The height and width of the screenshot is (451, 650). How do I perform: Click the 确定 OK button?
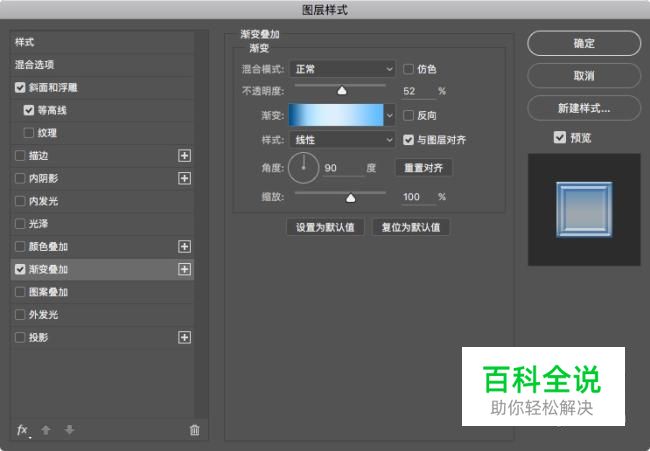click(x=584, y=43)
